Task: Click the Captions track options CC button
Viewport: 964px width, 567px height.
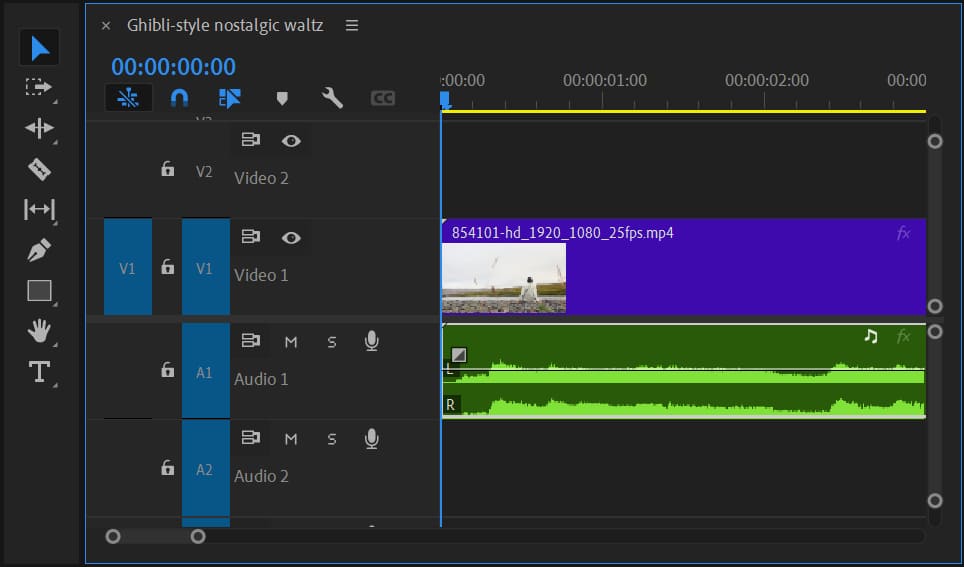Action: tap(382, 98)
